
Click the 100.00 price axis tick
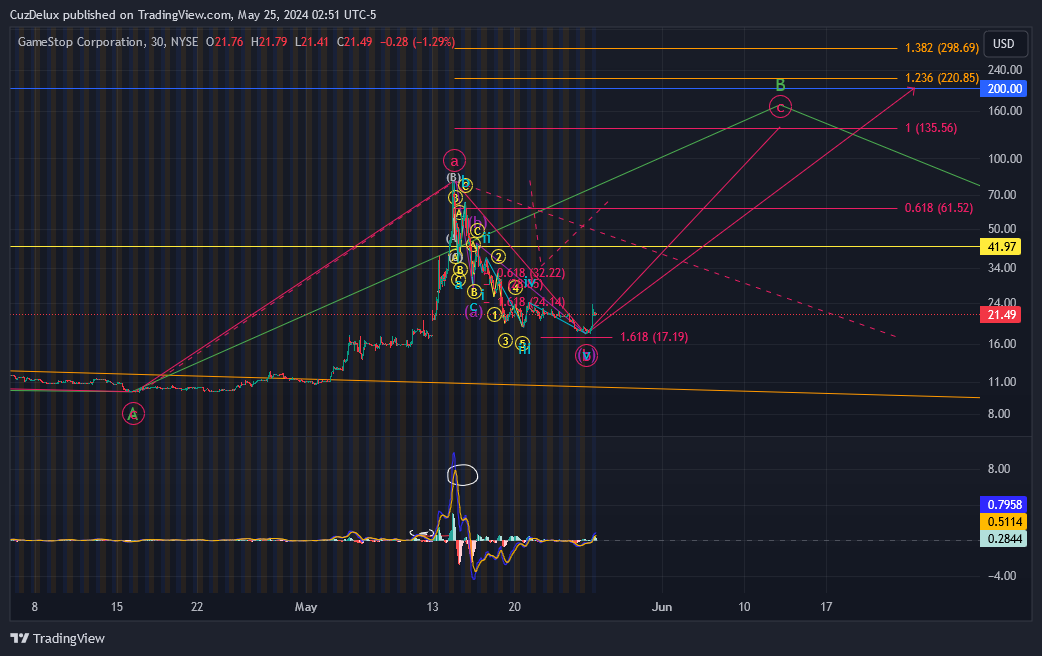[1005, 159]
